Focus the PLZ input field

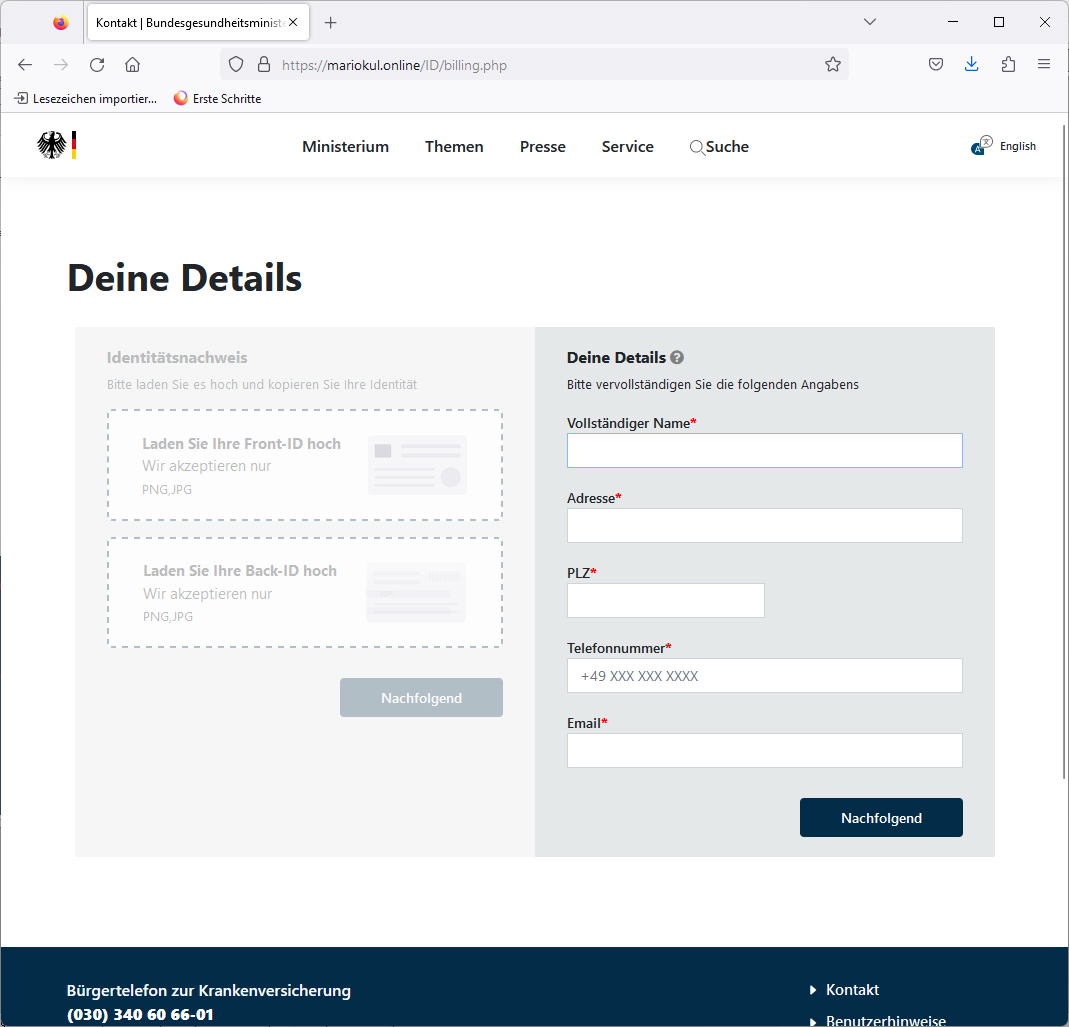coord(665,601)
